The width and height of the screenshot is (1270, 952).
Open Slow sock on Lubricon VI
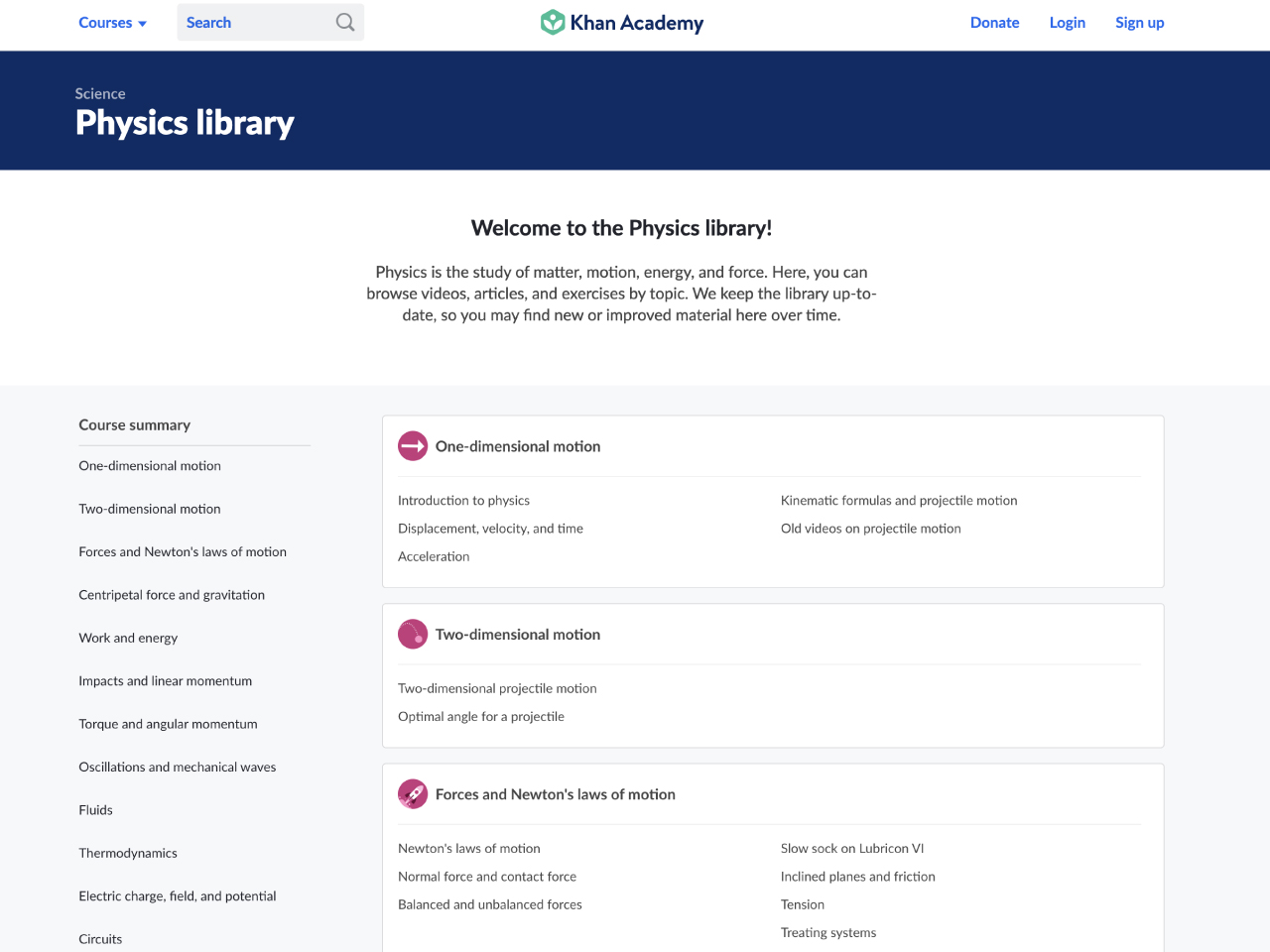coord(852,848)
